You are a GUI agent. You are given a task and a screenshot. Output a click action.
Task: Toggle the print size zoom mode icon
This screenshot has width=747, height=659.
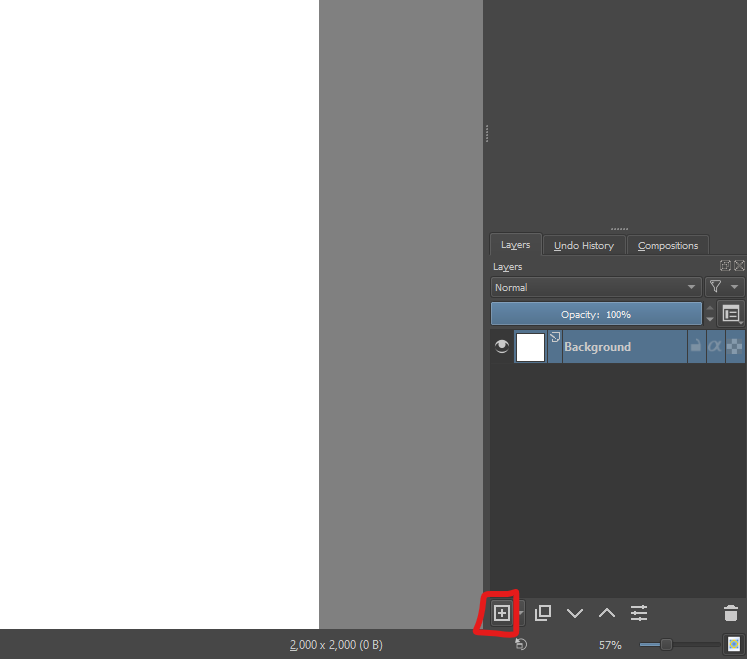(x=734, y=645)
